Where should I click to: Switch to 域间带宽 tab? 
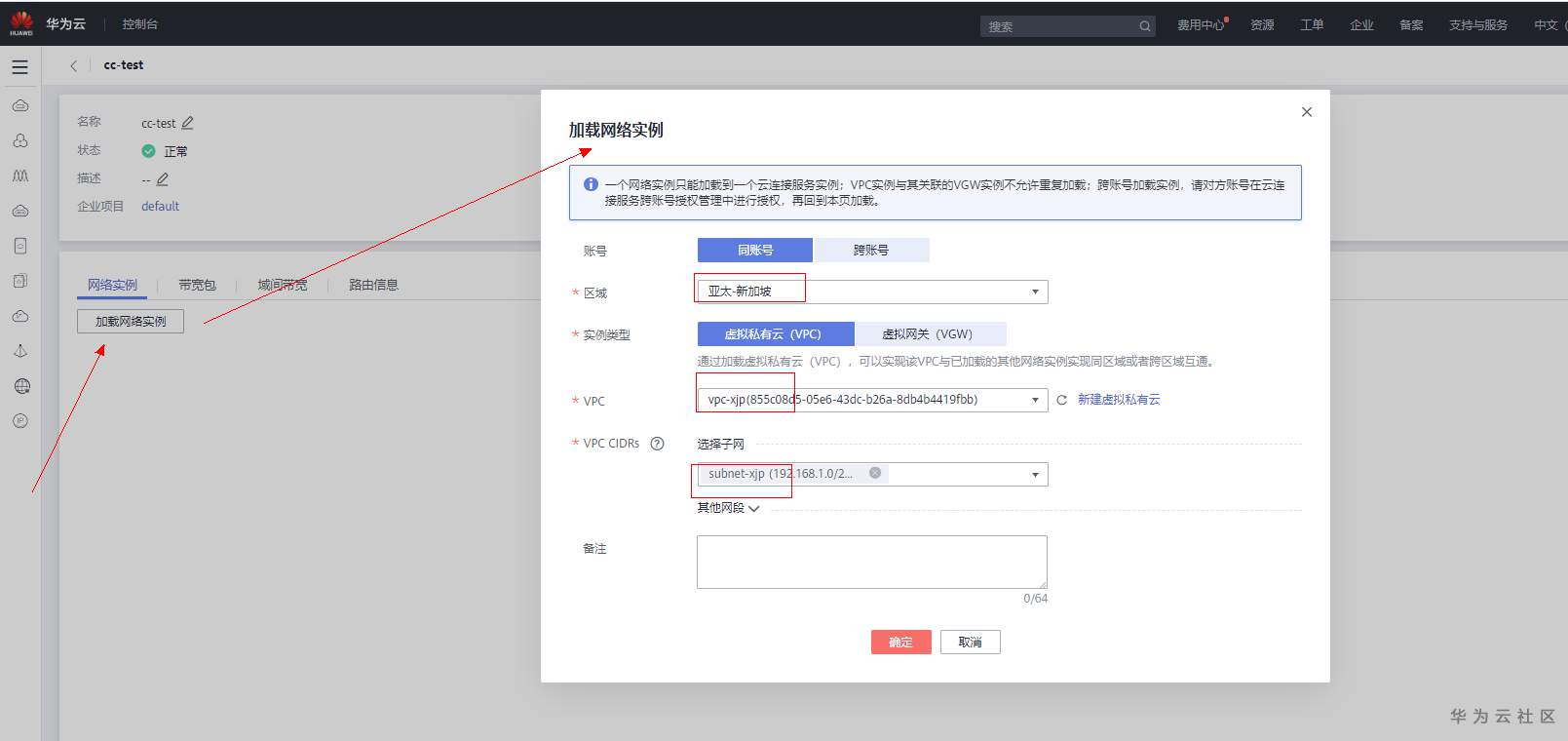283,285
